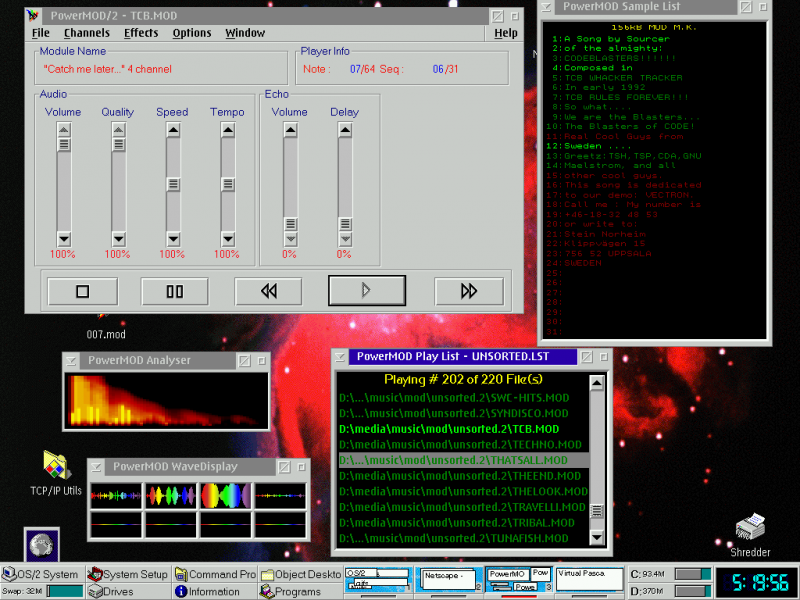The width and height of the screenshot is (800, 600).
Task: Click the Echo Delay slider thumb
Action: (x=345, y=223)
